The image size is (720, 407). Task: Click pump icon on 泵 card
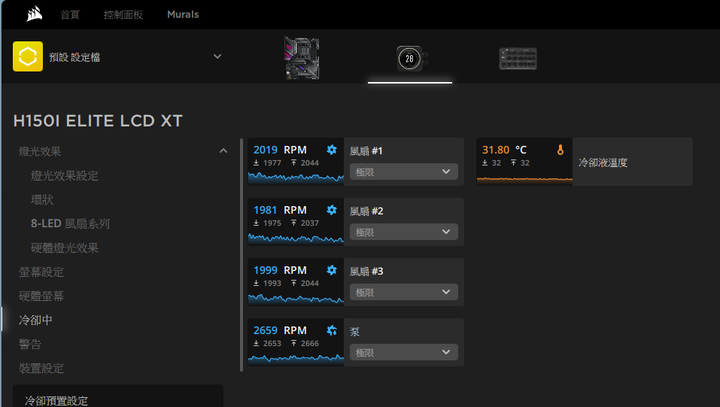point(332,330)
